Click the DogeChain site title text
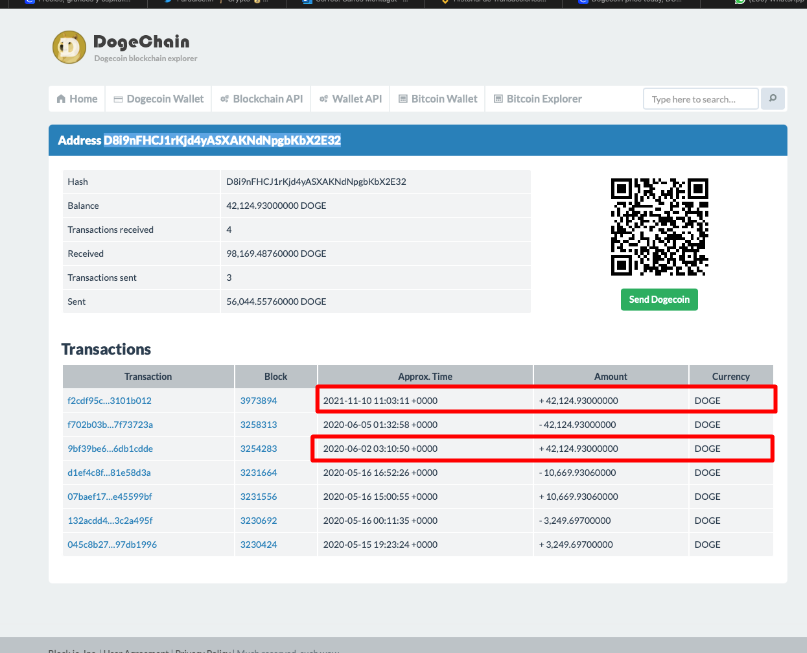 [142, 42]
